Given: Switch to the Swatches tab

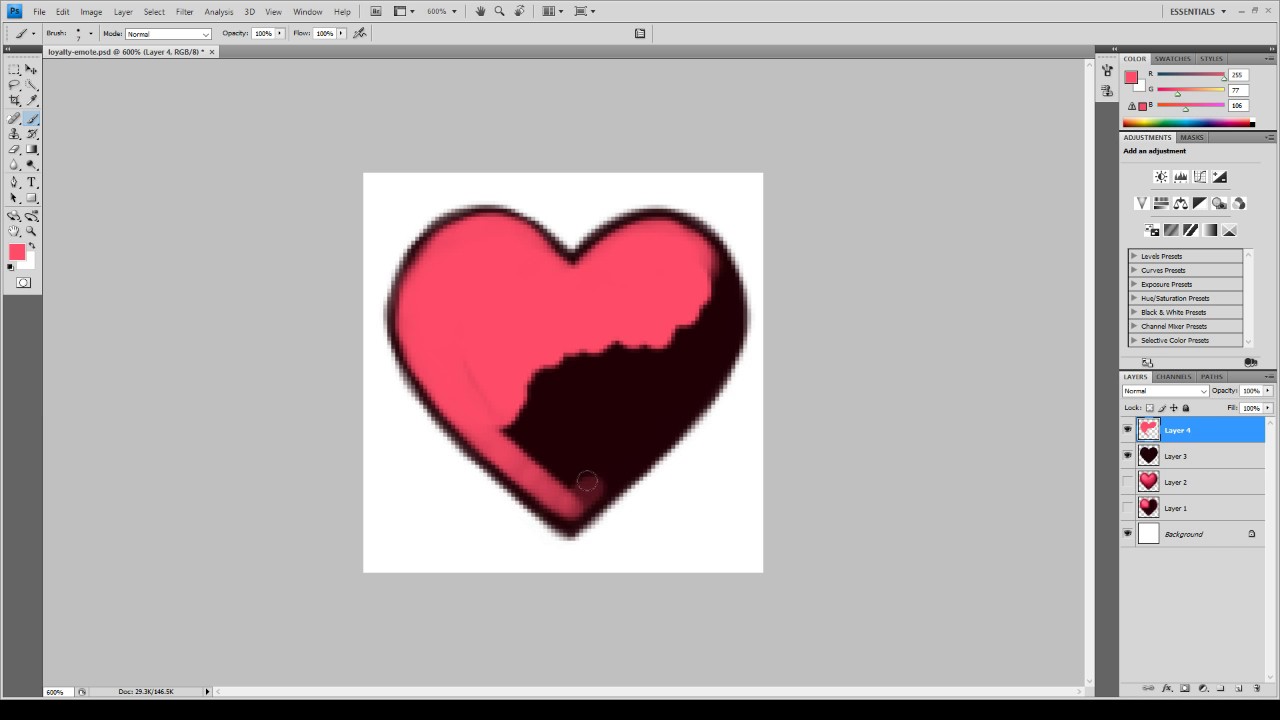Looking at the screenshot, I should 1173,59.
